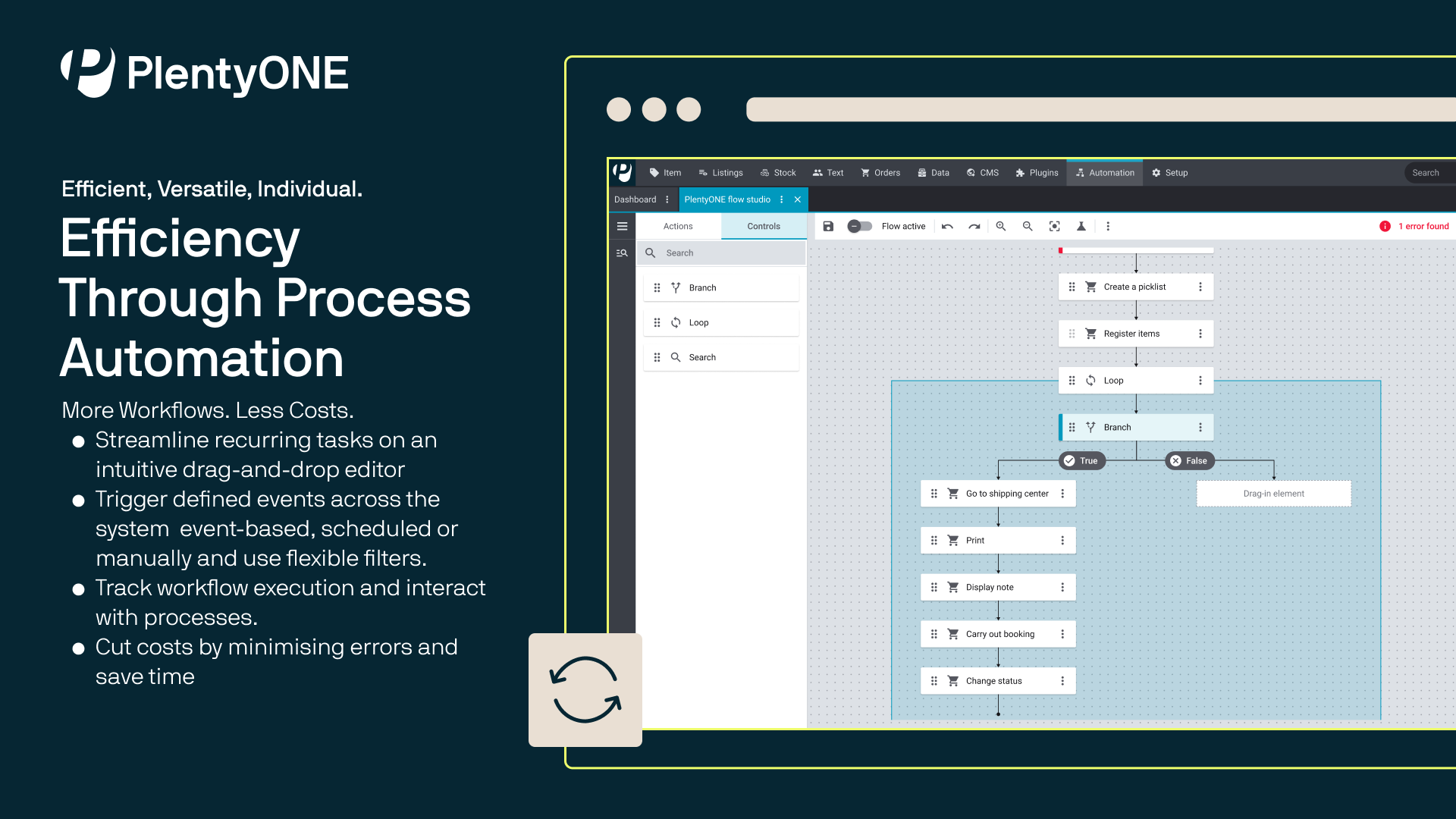This screenshot has width=1456, height=819.
Task: Open the hamburger sidebar menu icon
Action: (622, 226)
